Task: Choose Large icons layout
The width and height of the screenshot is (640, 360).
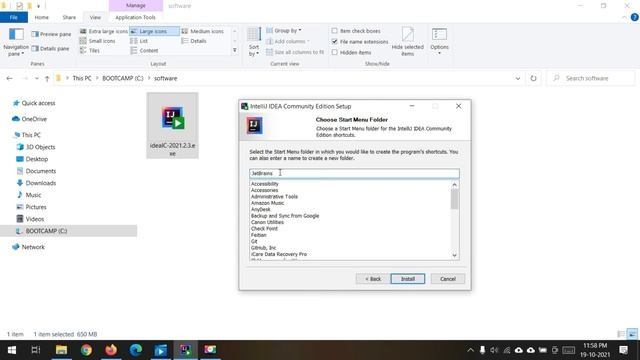Action: [154, 31]
